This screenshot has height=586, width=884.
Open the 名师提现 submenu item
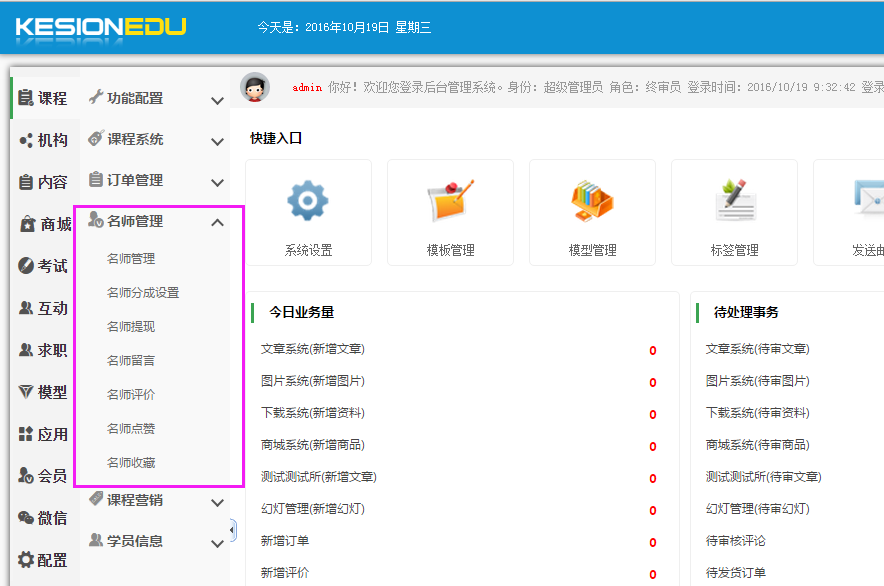131,327
